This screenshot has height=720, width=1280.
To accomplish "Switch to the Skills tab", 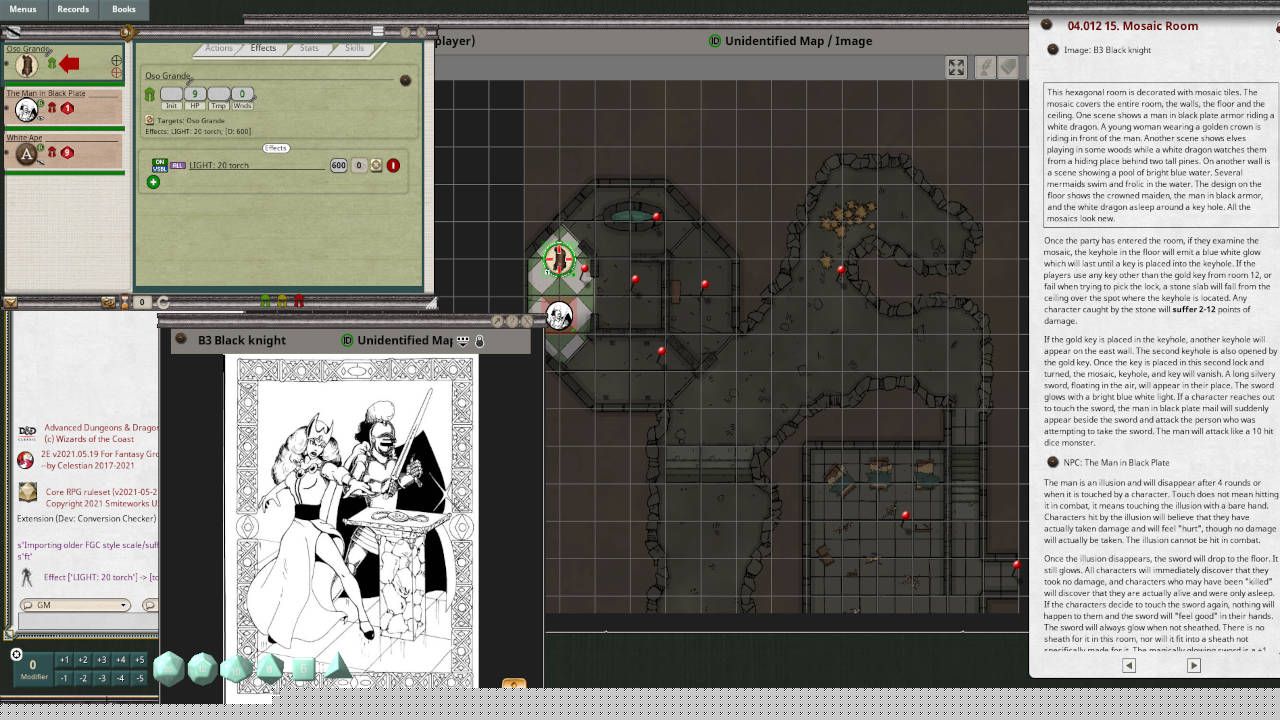I will [354, 48].
